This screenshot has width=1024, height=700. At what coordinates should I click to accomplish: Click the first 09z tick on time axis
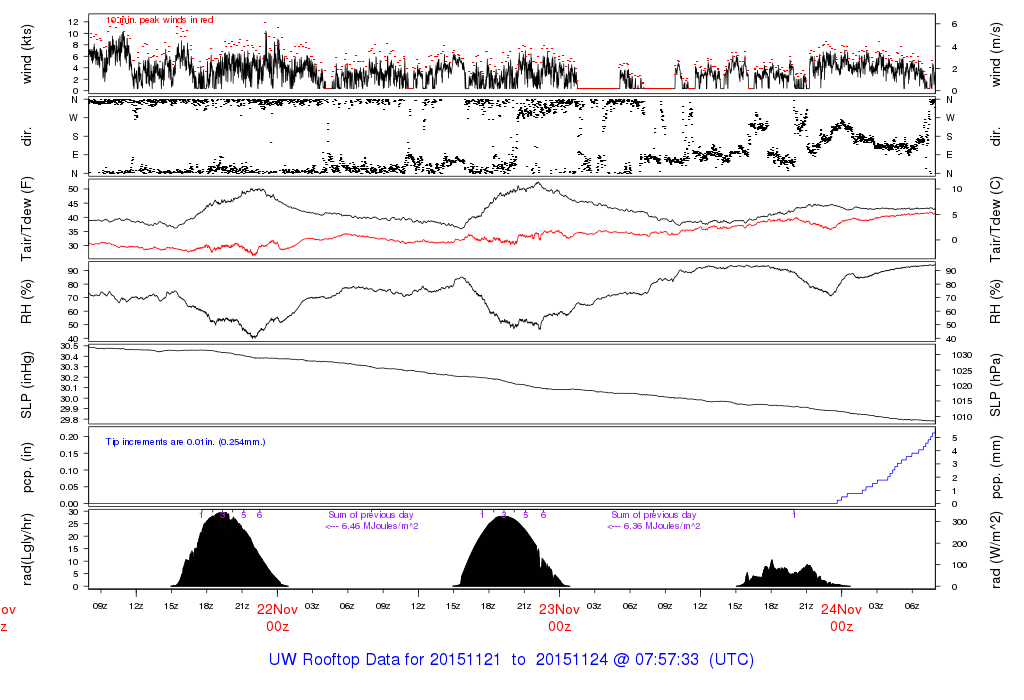(100, 606)
